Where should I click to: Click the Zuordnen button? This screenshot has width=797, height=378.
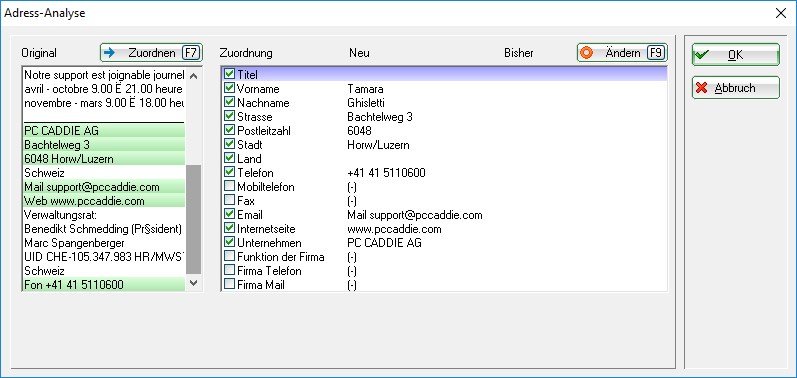point(151,53)
